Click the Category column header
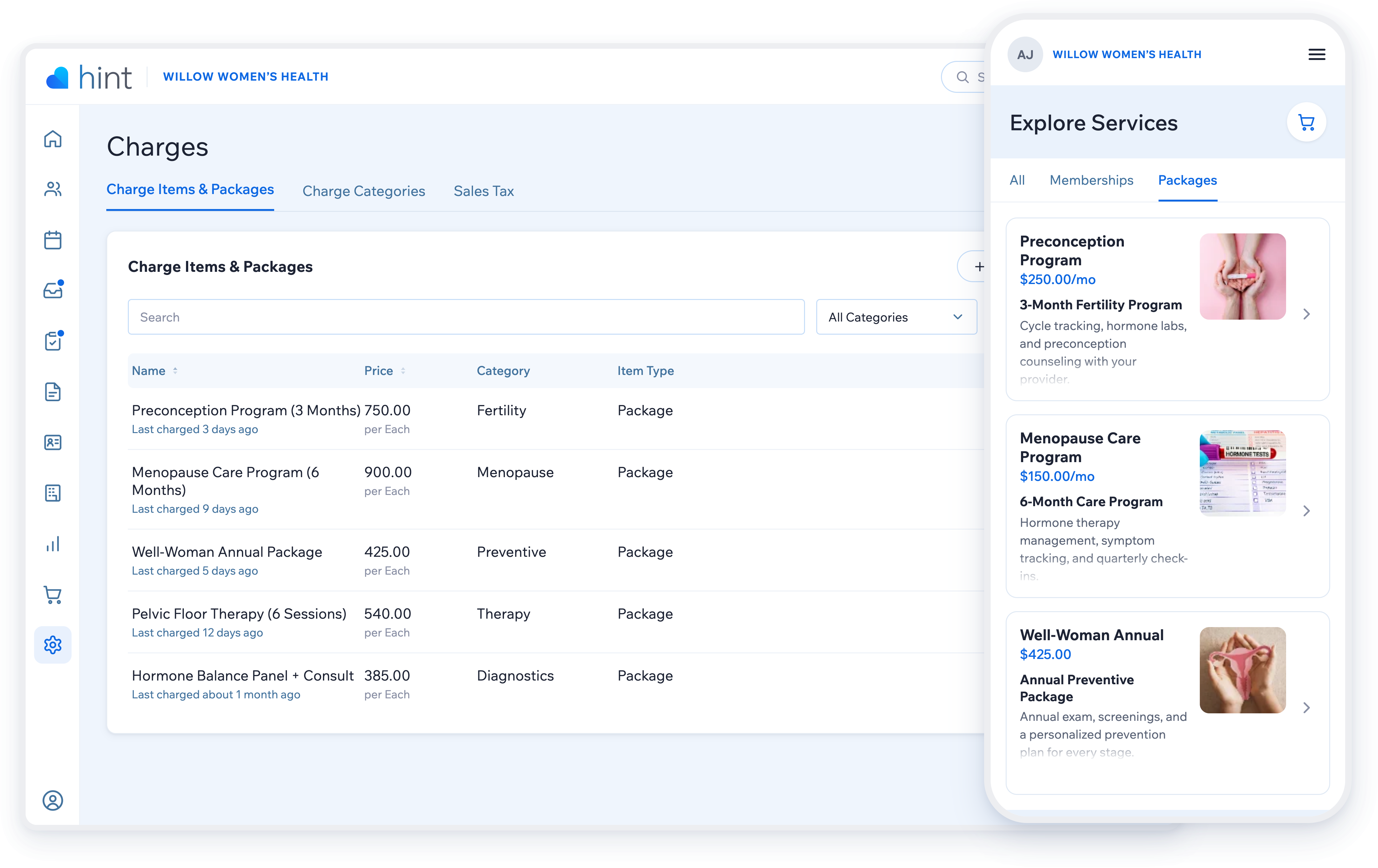The width and height of the screenshot is (1378, 868). [x=503, y=371]
